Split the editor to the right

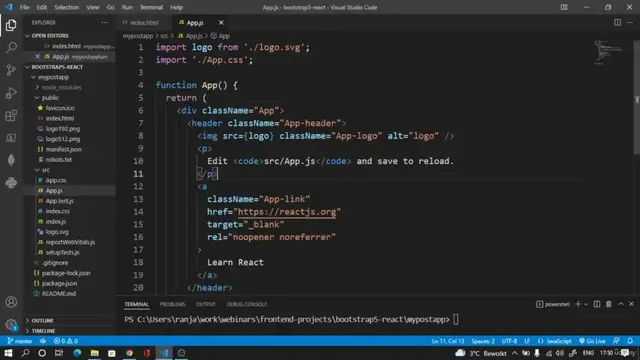point(618,22)
